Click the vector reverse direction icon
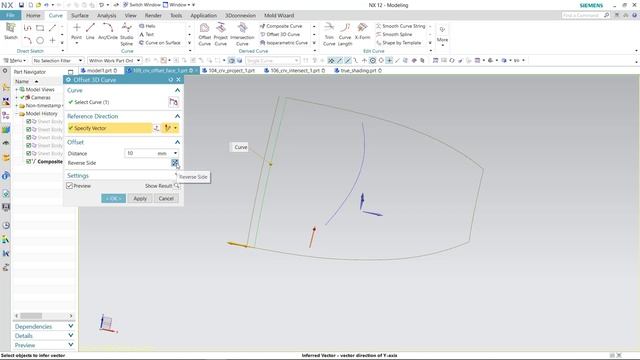Image resolution: width=640 pixels, height=360 pixels. click(156, 128)
